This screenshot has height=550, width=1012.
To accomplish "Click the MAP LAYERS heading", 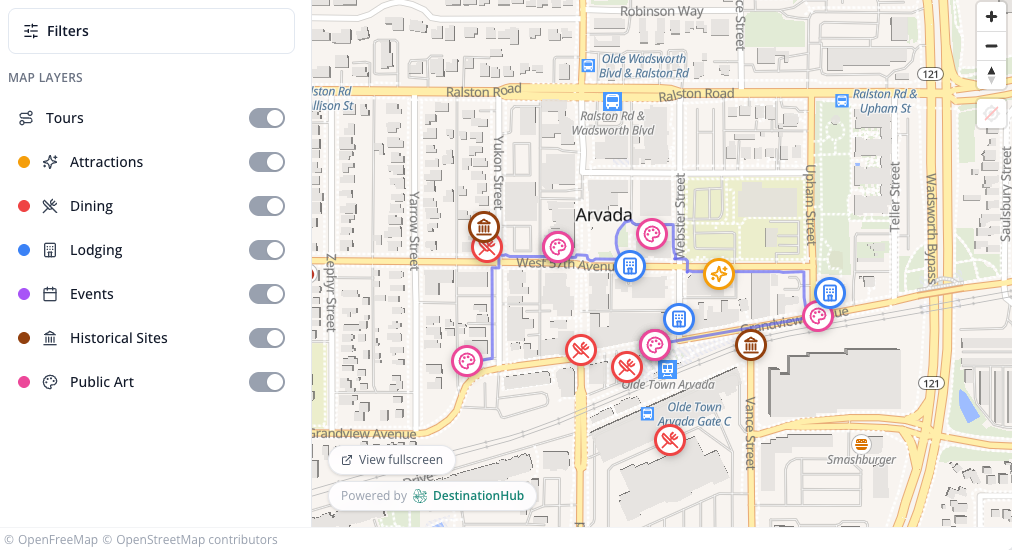I will pyautogui.click(x=45, y=77).
